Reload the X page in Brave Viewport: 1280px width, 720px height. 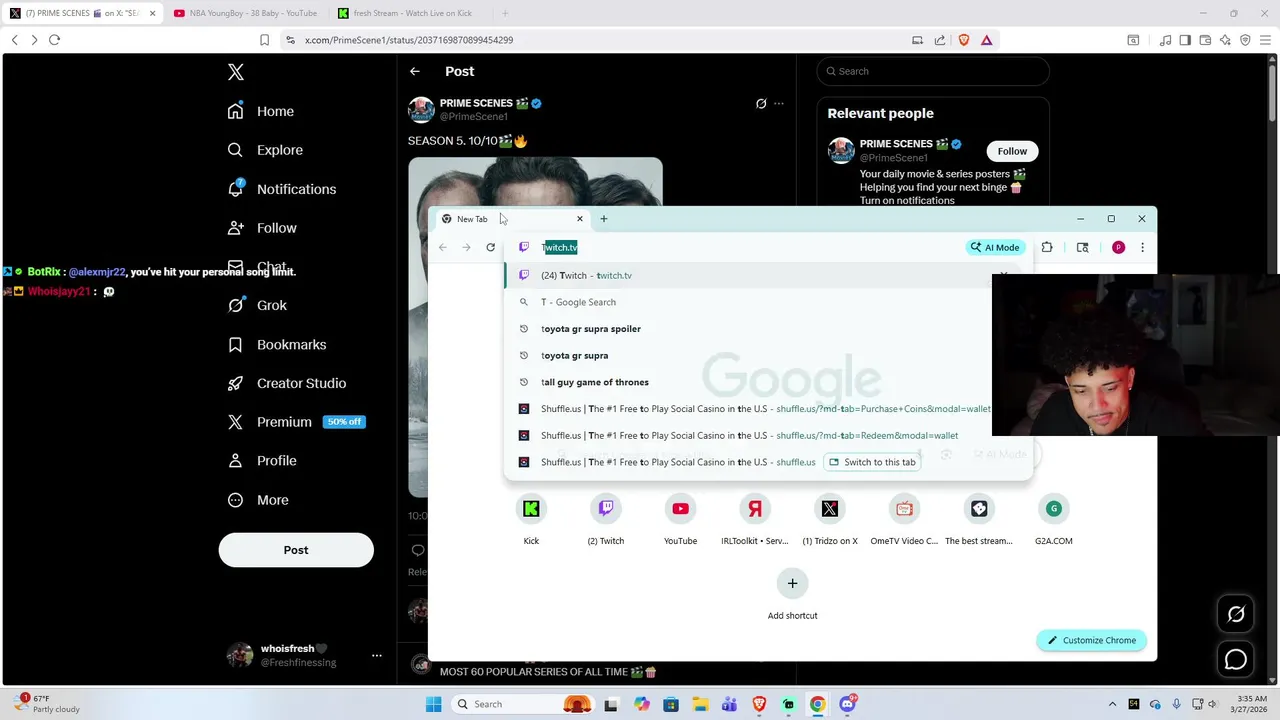click(x=54, y=40)
